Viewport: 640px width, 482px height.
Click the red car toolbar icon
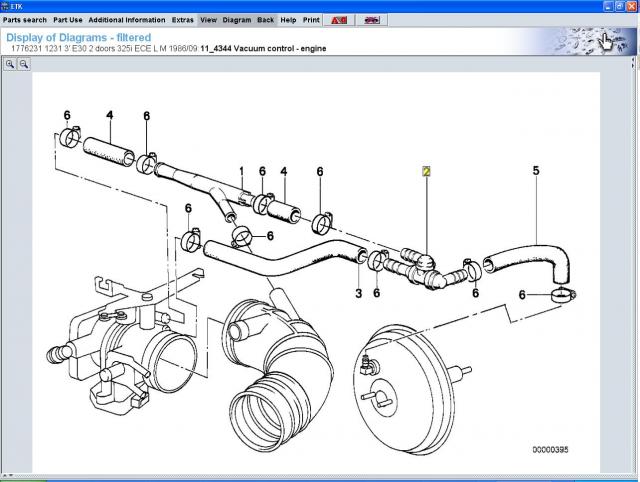(370, 19)
